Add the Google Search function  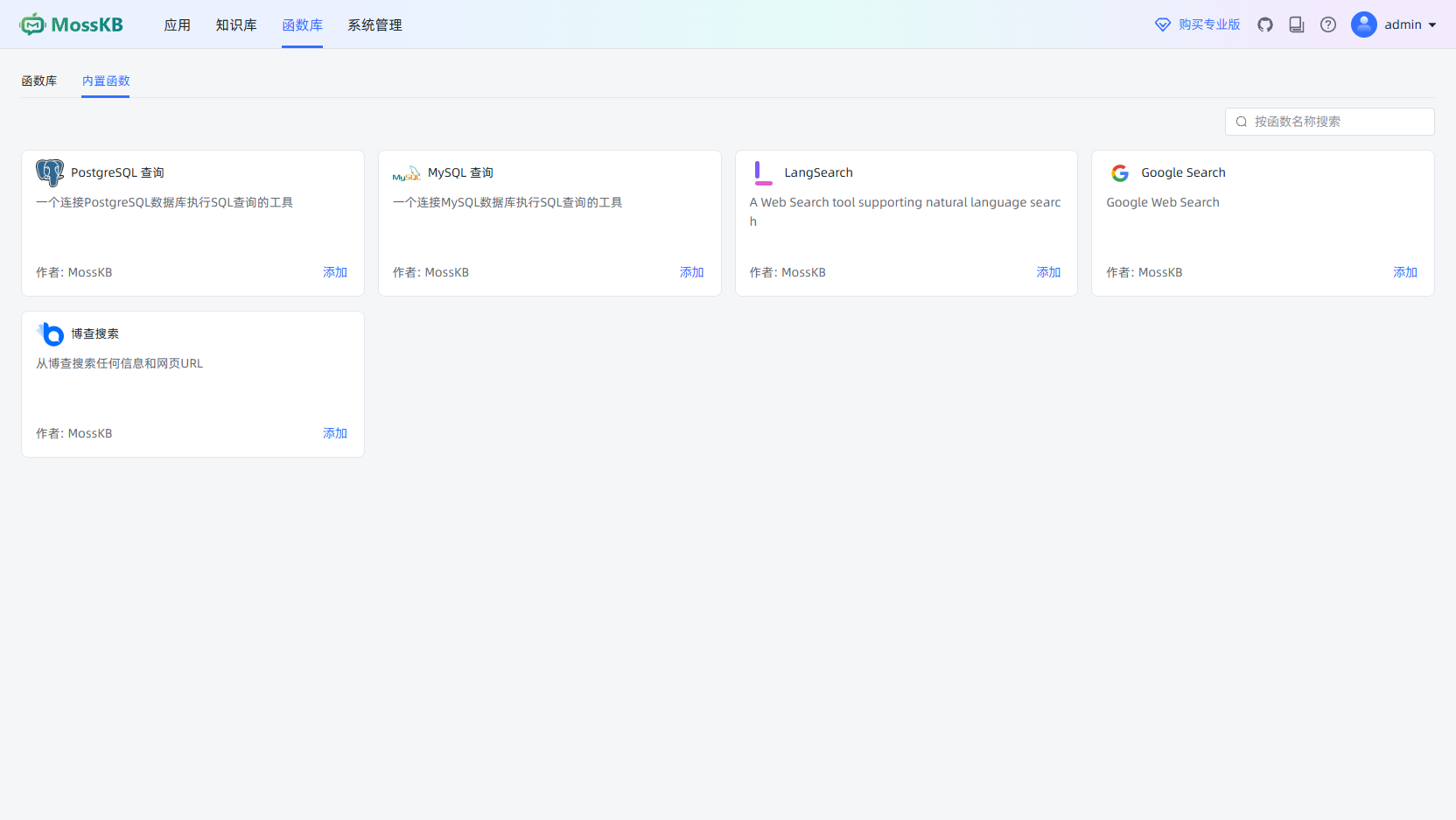click(1405, 272)
